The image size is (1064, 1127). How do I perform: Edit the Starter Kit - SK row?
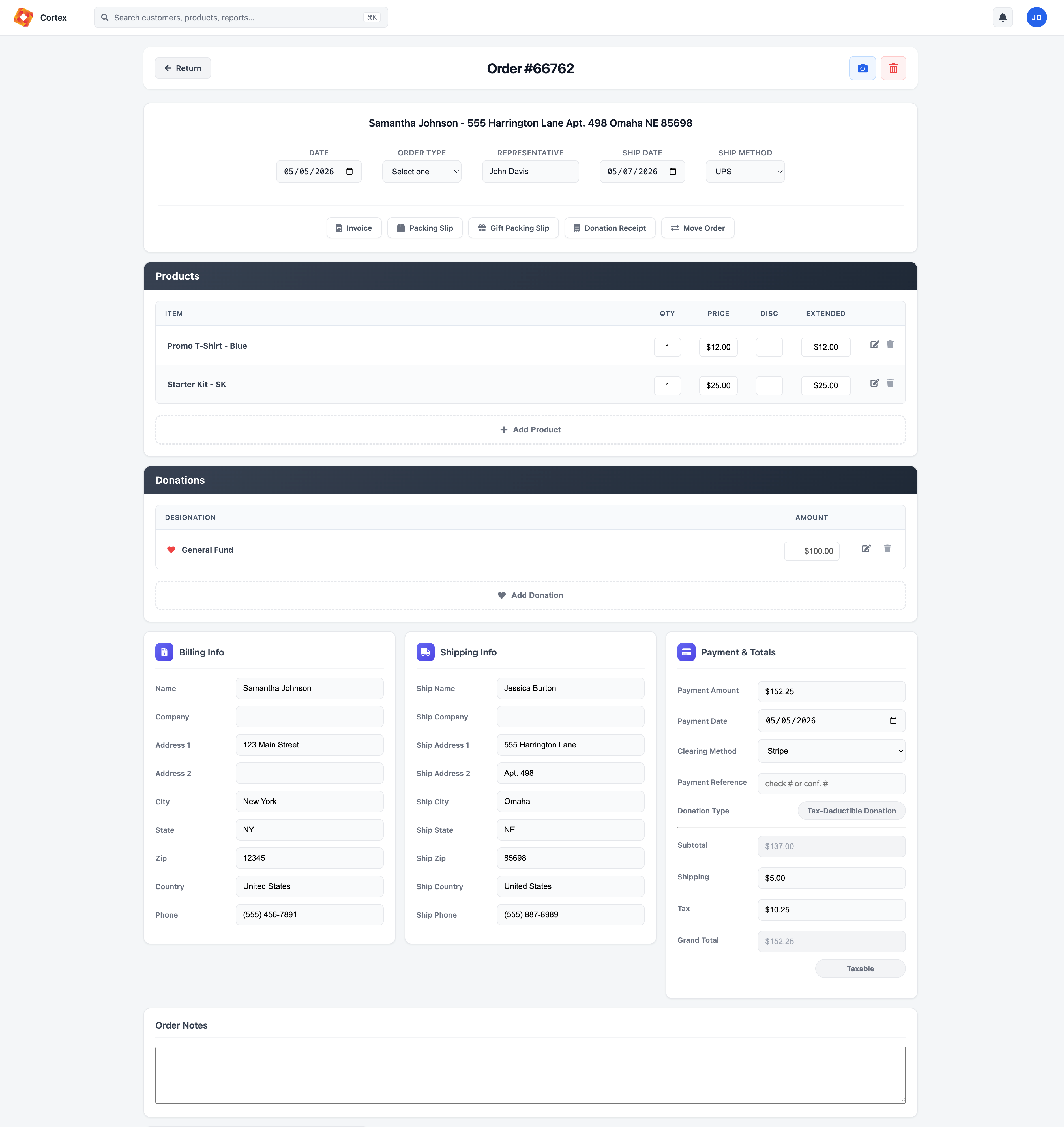point(874,383)
